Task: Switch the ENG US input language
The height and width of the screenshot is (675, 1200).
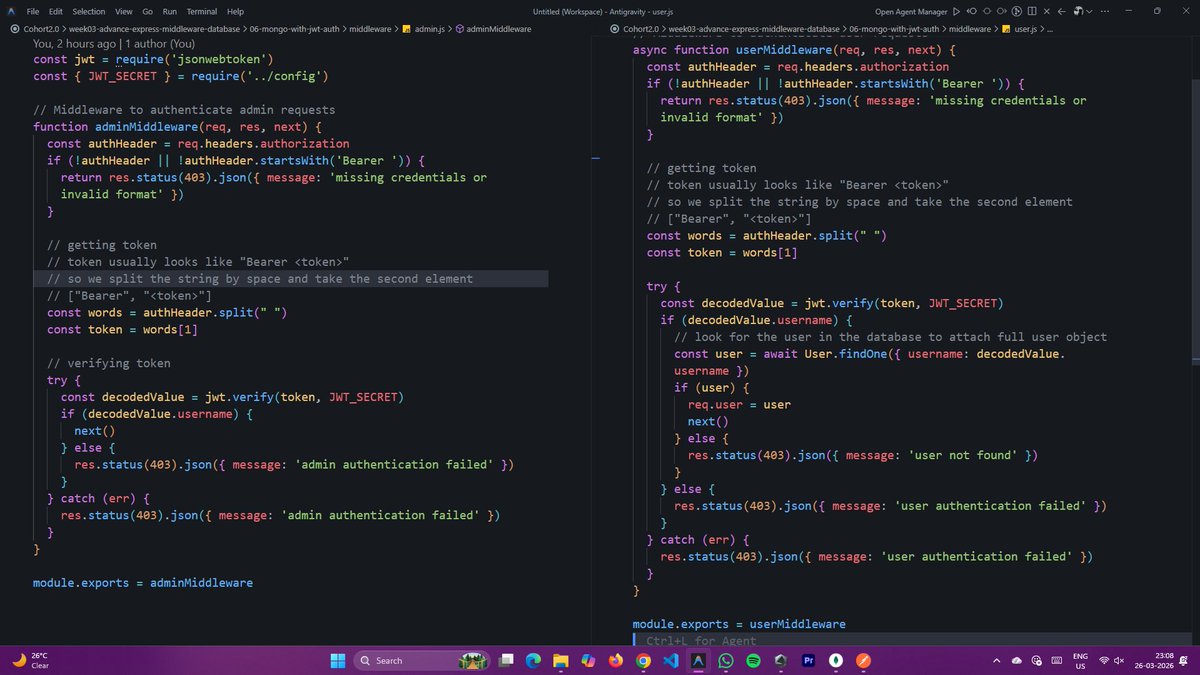Action: click(x=1080, y=660)
